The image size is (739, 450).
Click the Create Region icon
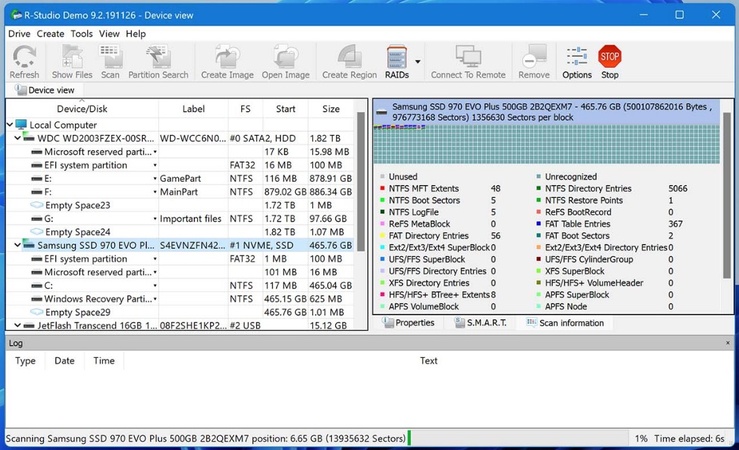349,61
